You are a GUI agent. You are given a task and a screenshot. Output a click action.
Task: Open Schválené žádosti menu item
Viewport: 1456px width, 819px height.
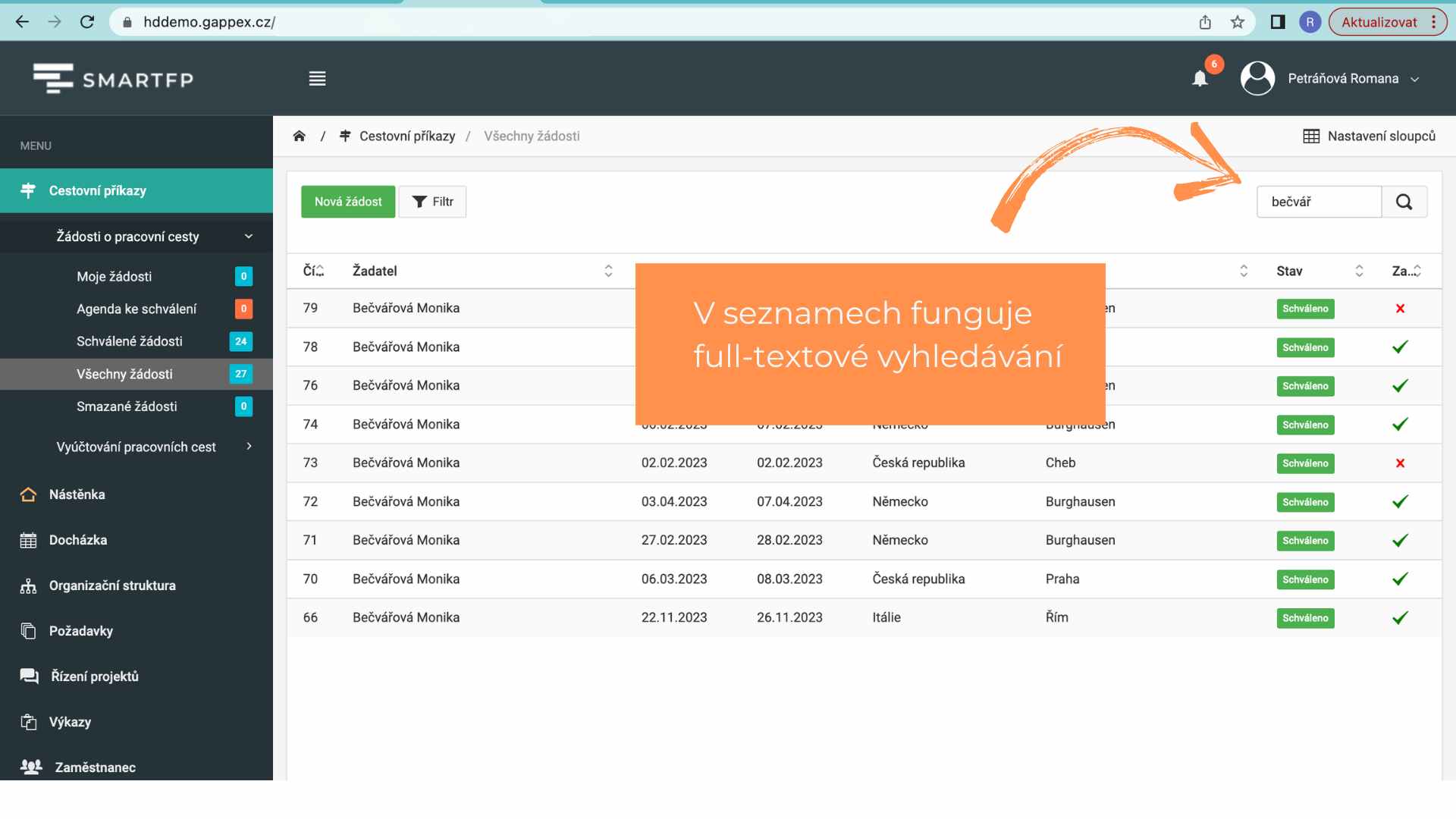130,341
